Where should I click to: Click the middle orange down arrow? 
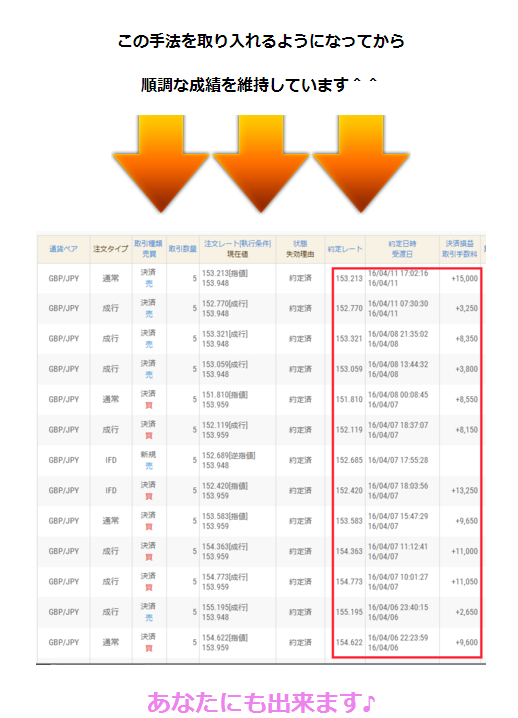pos(261,163)
